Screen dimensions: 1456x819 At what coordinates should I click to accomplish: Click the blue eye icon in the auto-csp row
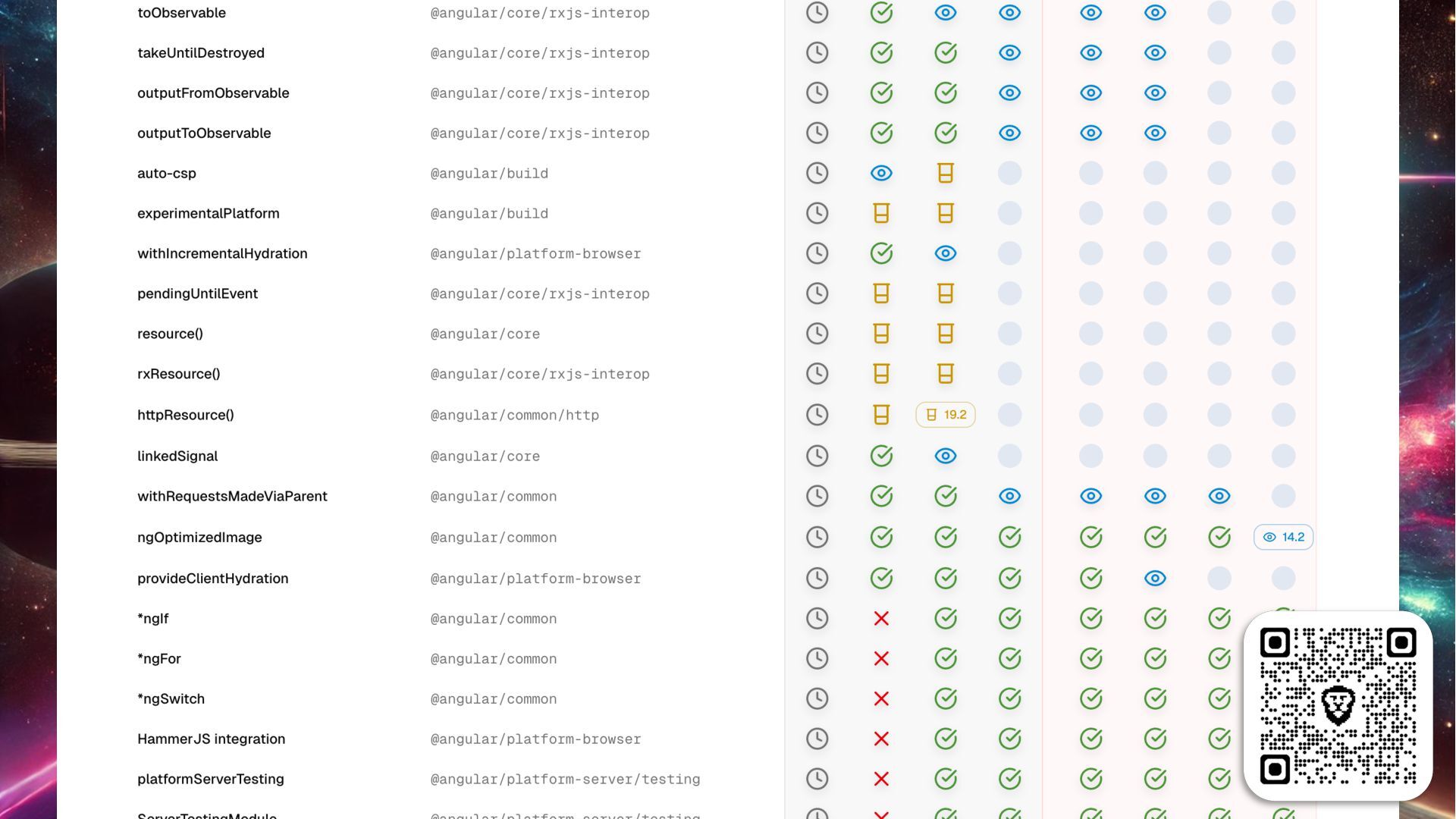click(x=881, y=174)
